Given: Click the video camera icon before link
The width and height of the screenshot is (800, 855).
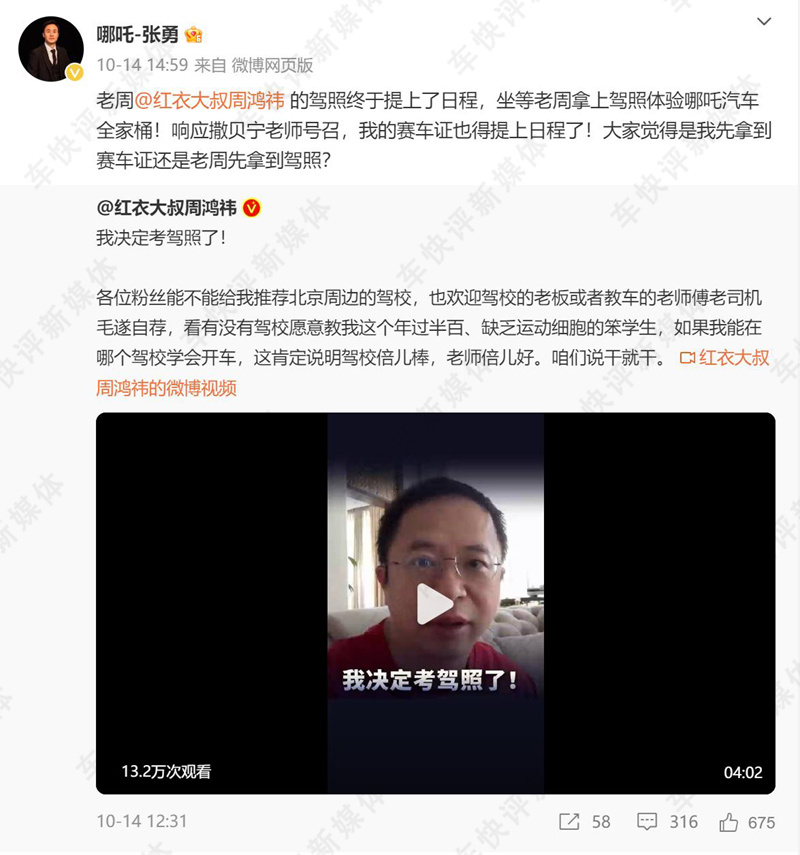Looking at the screenshot, I should point(687,358).
